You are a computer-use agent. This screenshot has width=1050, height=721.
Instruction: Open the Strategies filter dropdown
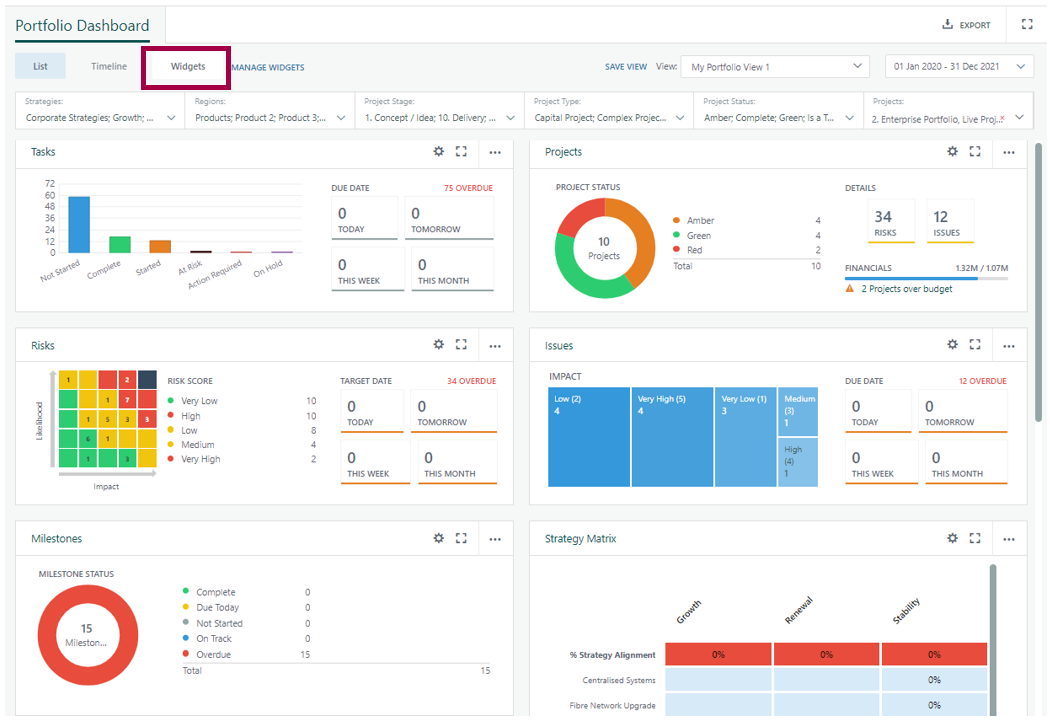[100, 111]
